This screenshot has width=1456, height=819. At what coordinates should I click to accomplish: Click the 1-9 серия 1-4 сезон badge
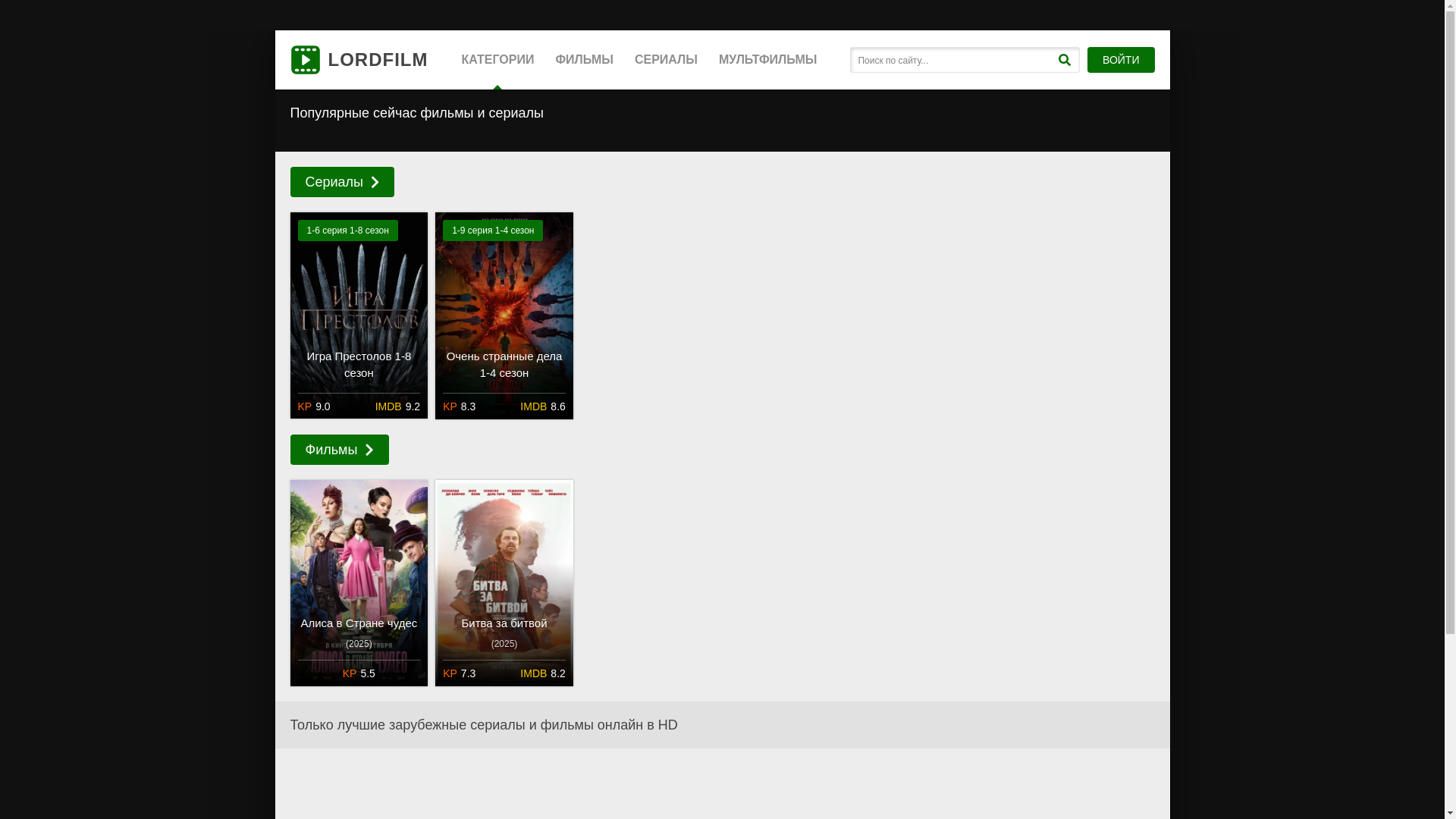click(493, 231)
